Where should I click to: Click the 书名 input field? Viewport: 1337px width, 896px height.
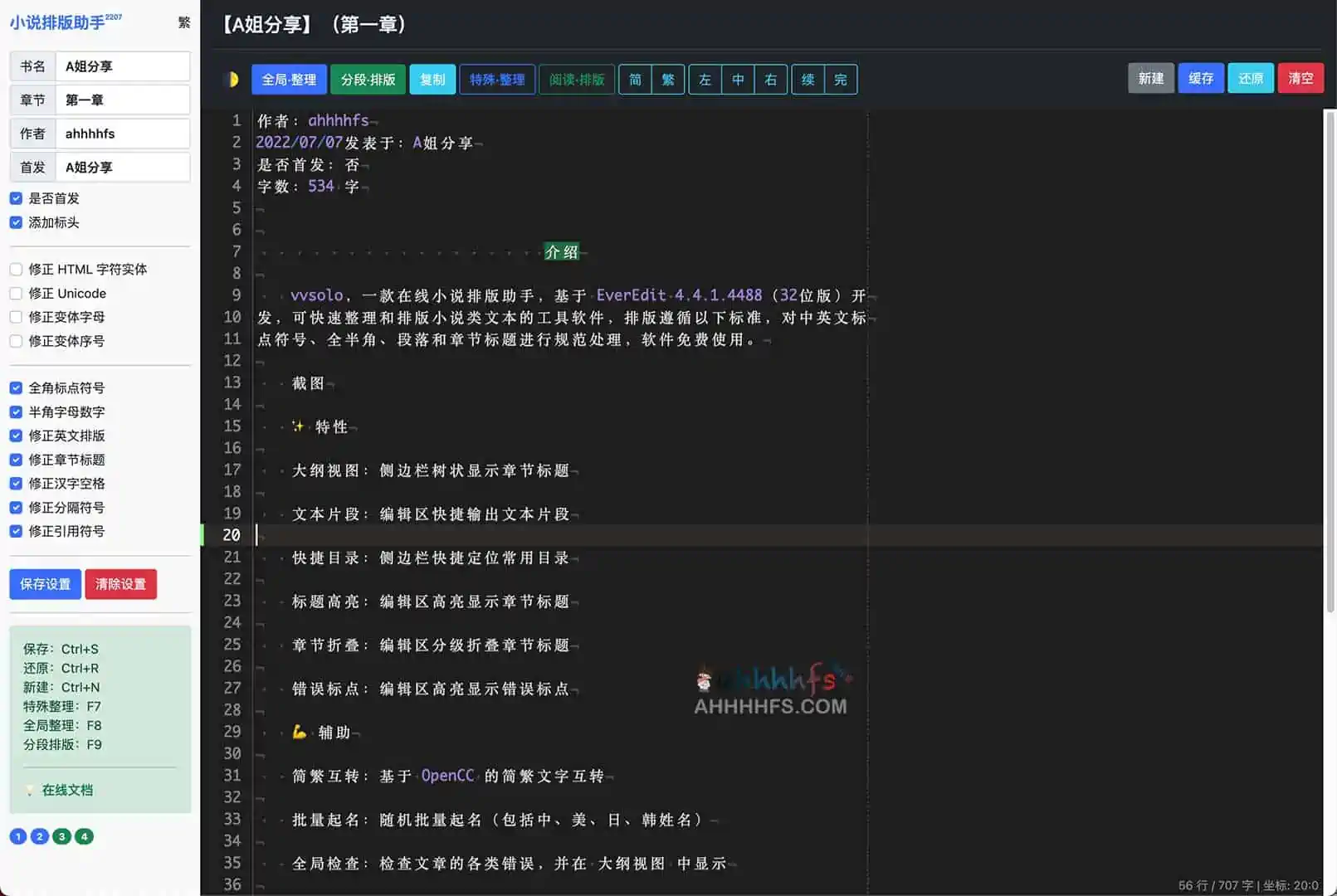[122, 66]
